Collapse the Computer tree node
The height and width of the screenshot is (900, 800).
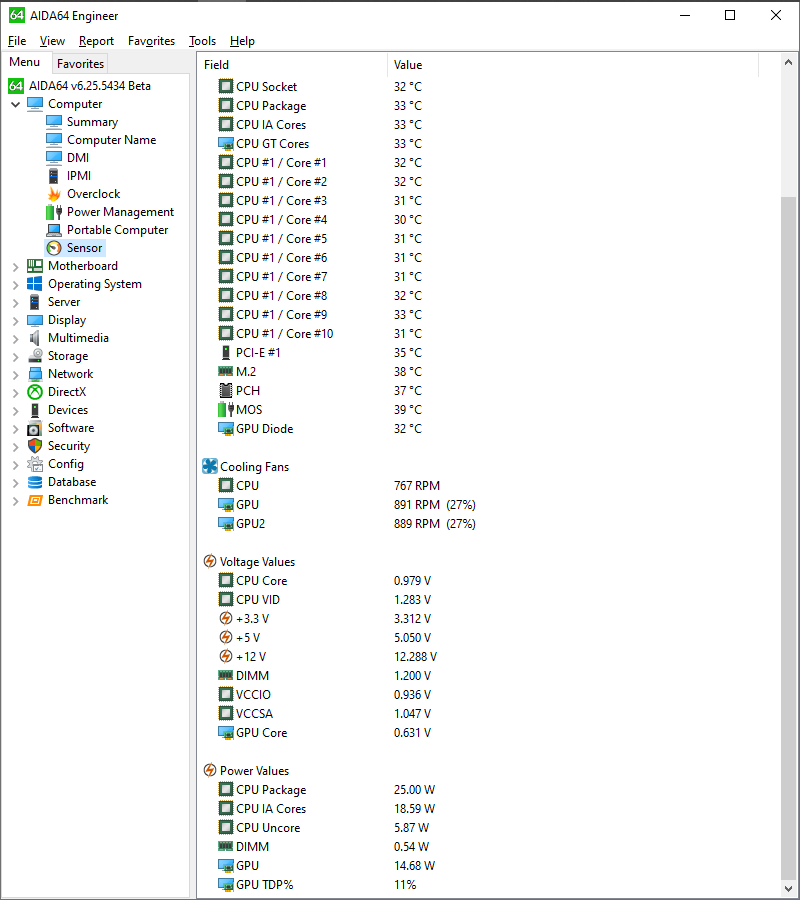15,104
